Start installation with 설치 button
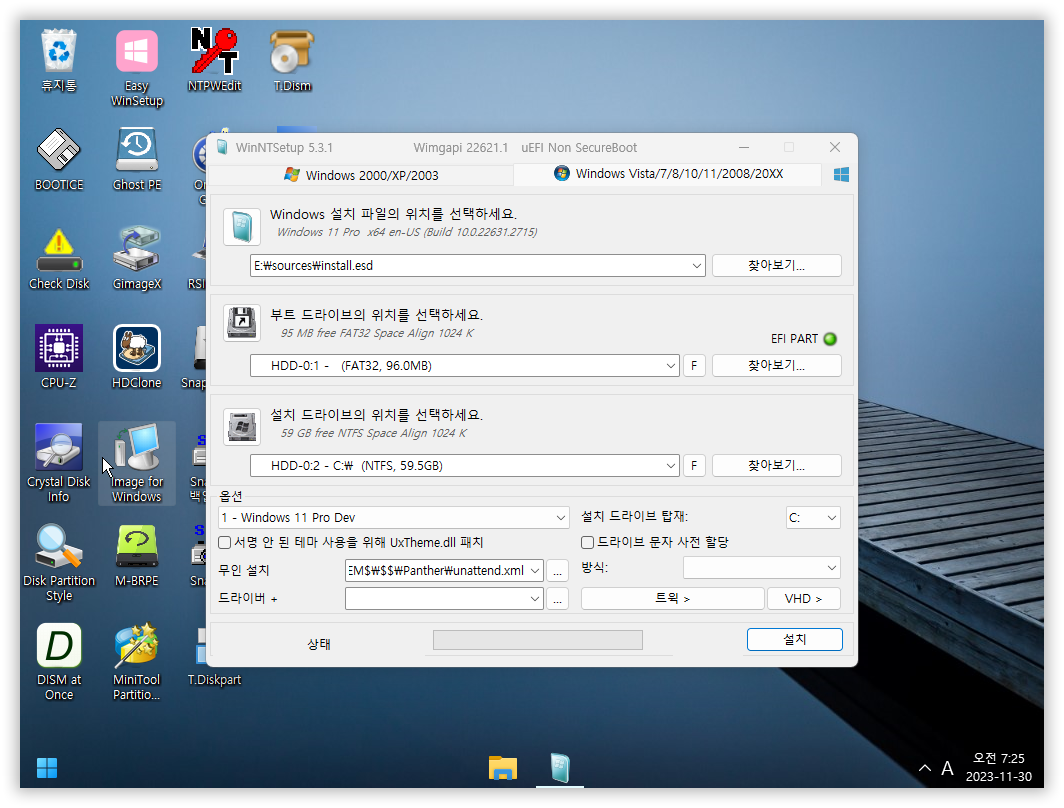This screenshot has height=808, width=1064. [795, 639]
